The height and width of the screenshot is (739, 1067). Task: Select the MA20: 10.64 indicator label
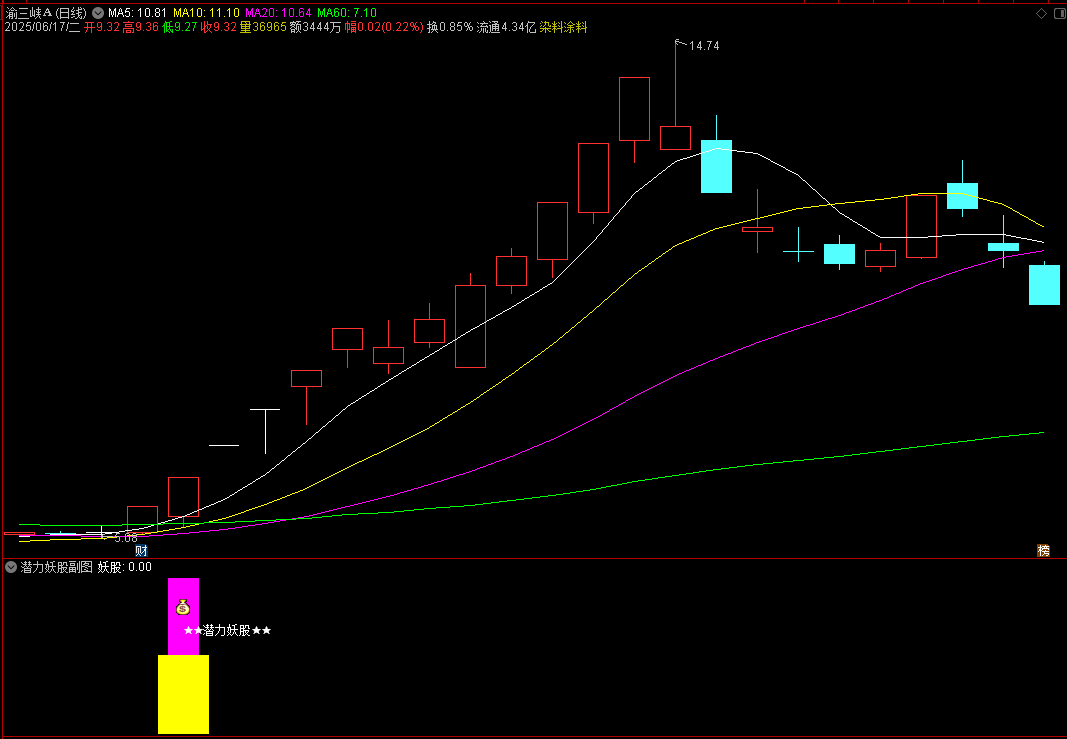[278, 13]
